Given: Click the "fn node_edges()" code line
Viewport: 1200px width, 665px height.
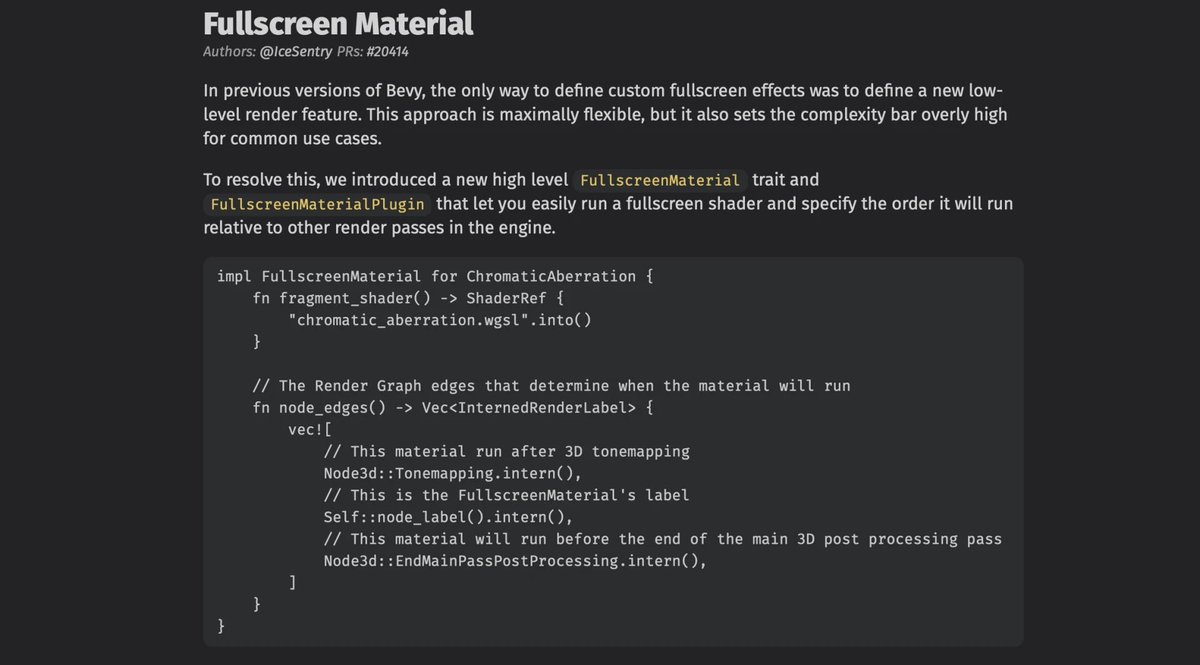Looking at the screenshot, I should pyautogui.click(x=453, y=408).
